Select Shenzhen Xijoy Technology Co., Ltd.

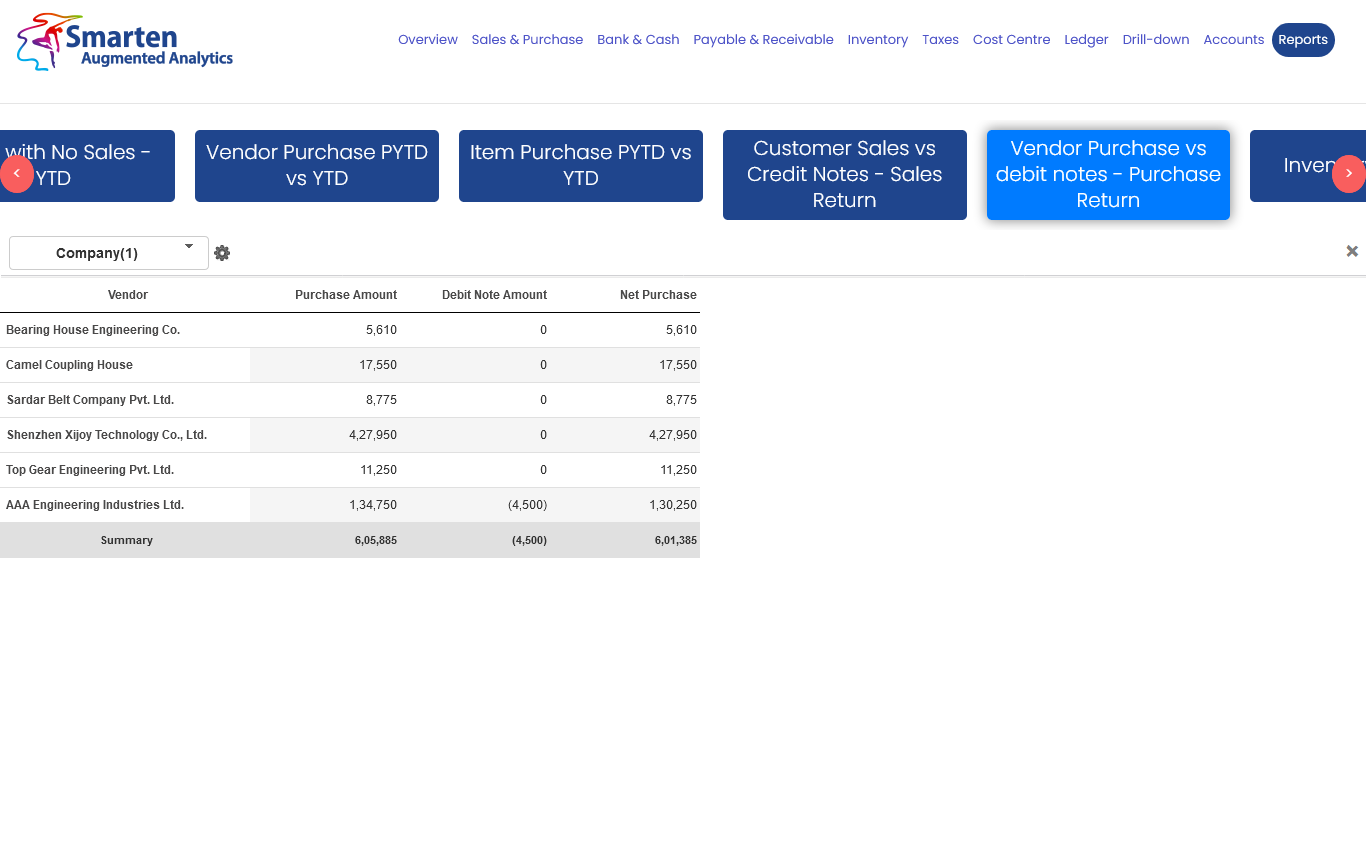pos(106,435)
